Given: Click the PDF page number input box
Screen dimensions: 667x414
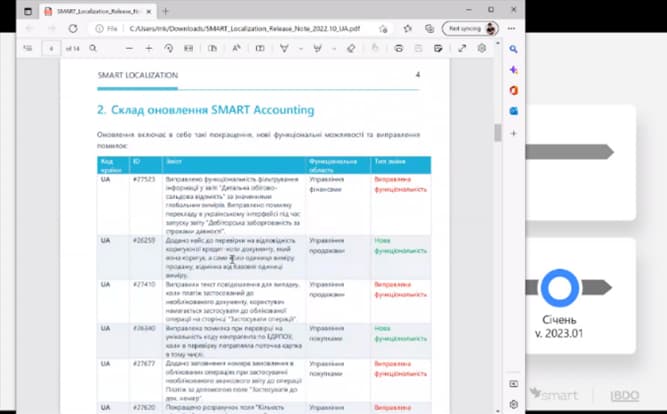Looking at the screenshot, I should (51, 49).
